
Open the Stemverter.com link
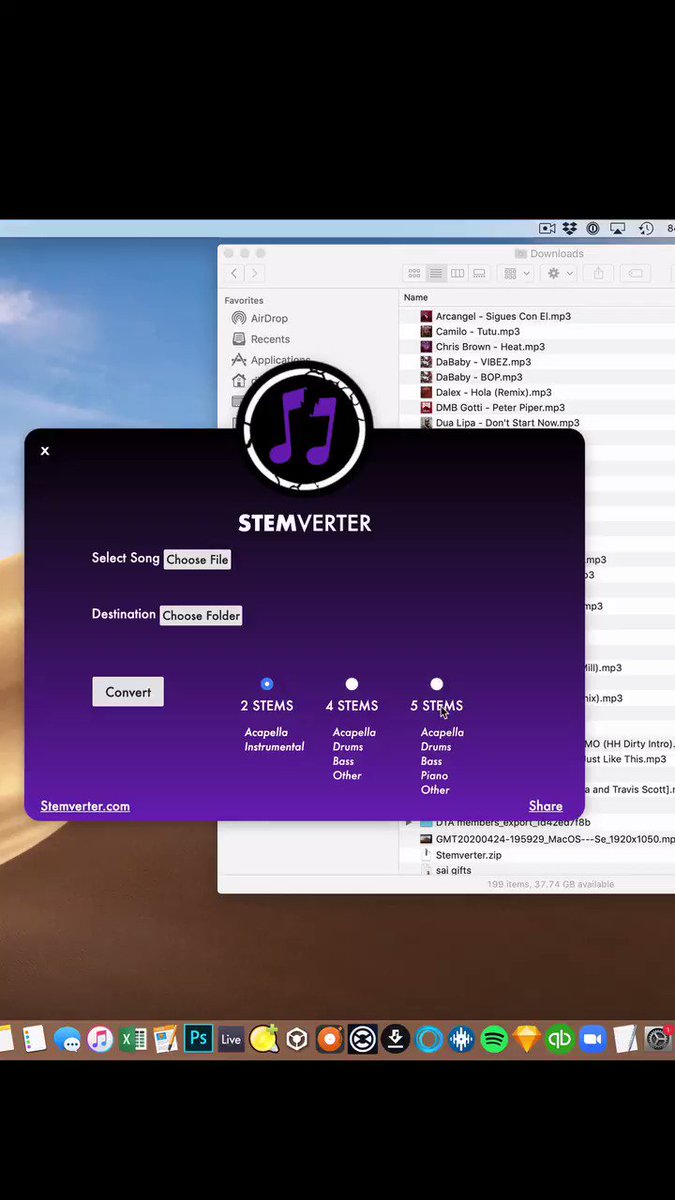tap(85, 806)
